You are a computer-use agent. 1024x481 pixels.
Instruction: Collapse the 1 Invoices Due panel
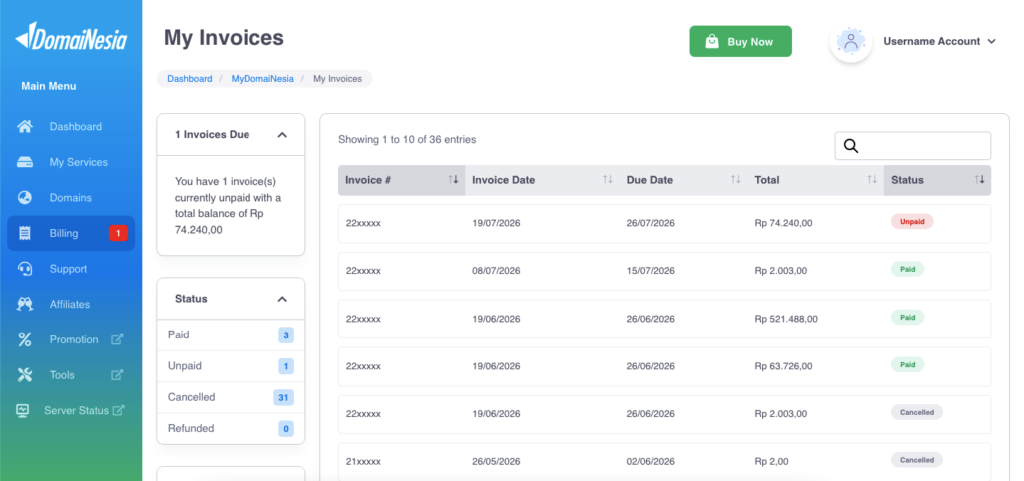[282, 134]
